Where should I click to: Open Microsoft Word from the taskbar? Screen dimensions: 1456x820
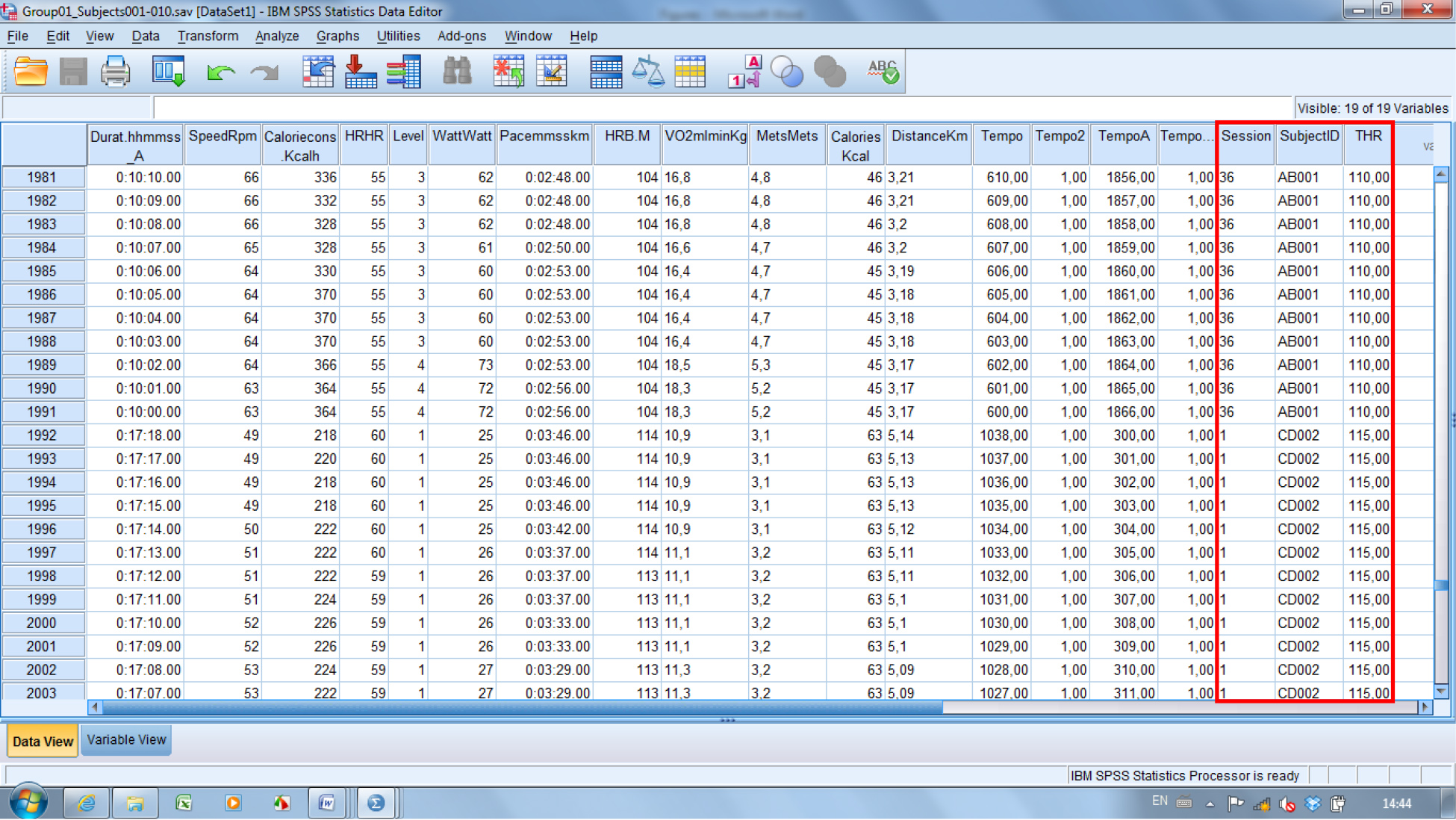326,803
